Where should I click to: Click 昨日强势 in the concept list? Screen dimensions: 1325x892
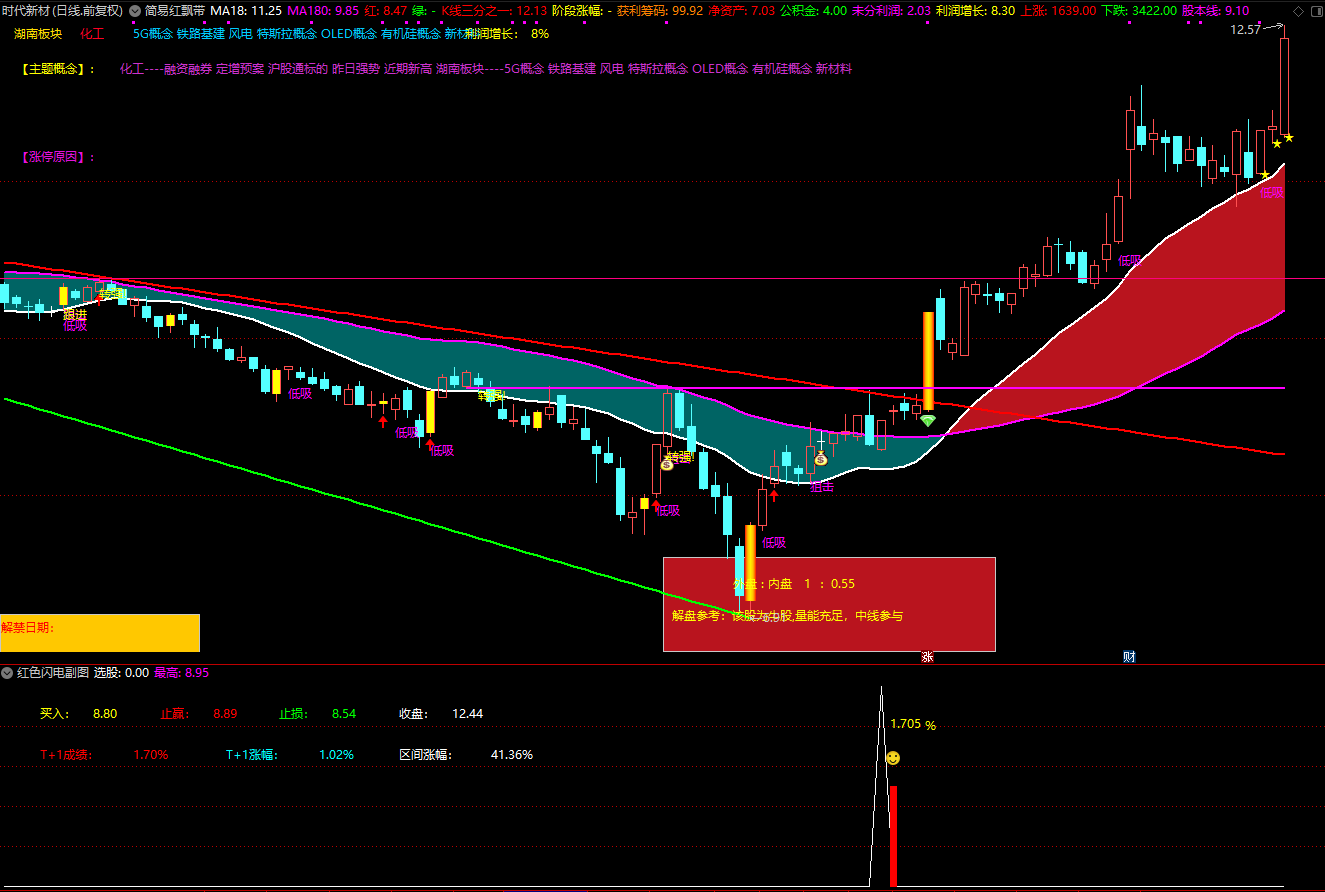click(x=356, y=69)
